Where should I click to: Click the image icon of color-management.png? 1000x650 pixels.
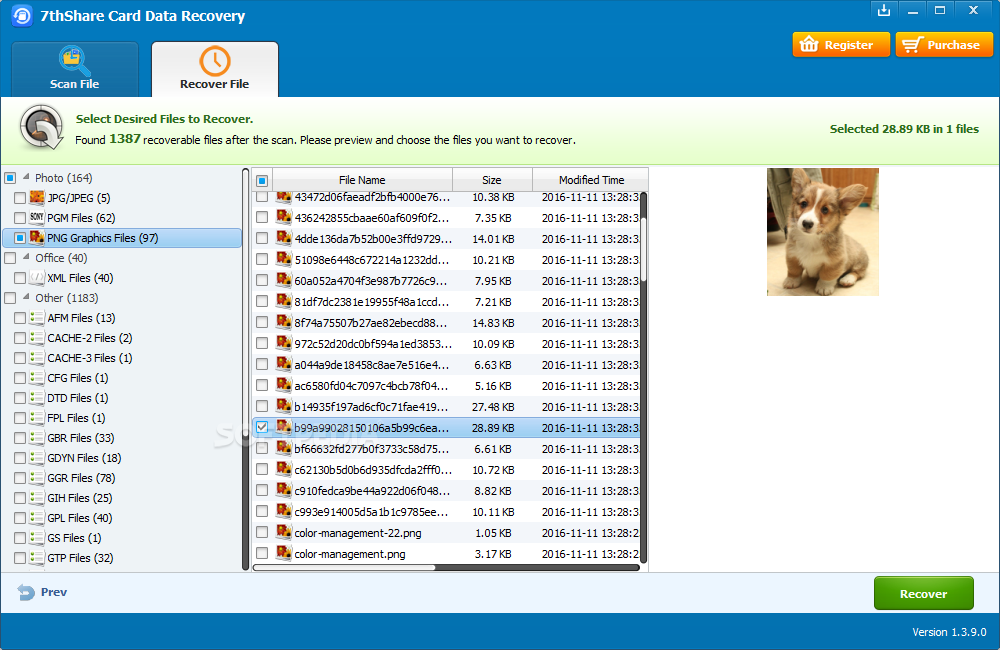[284, 554]
